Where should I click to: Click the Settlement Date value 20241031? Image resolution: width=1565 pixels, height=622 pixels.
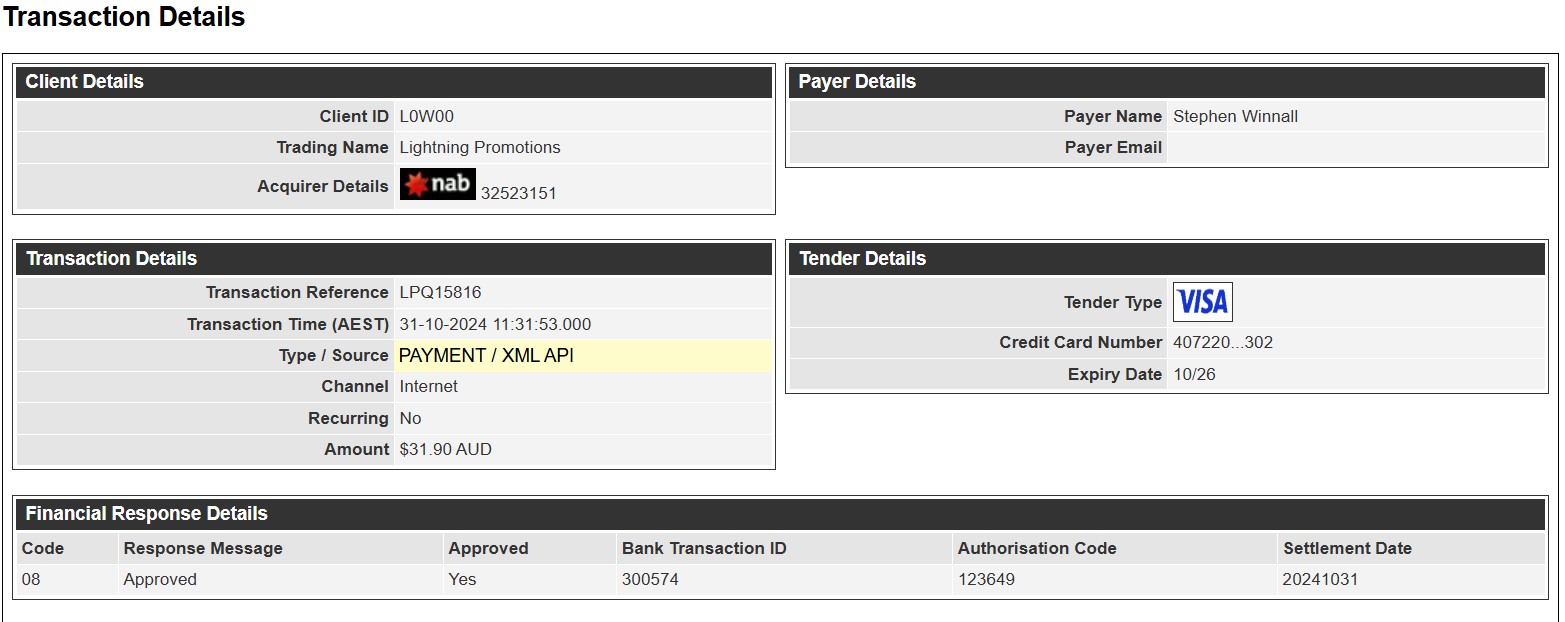click(1320, 579)
